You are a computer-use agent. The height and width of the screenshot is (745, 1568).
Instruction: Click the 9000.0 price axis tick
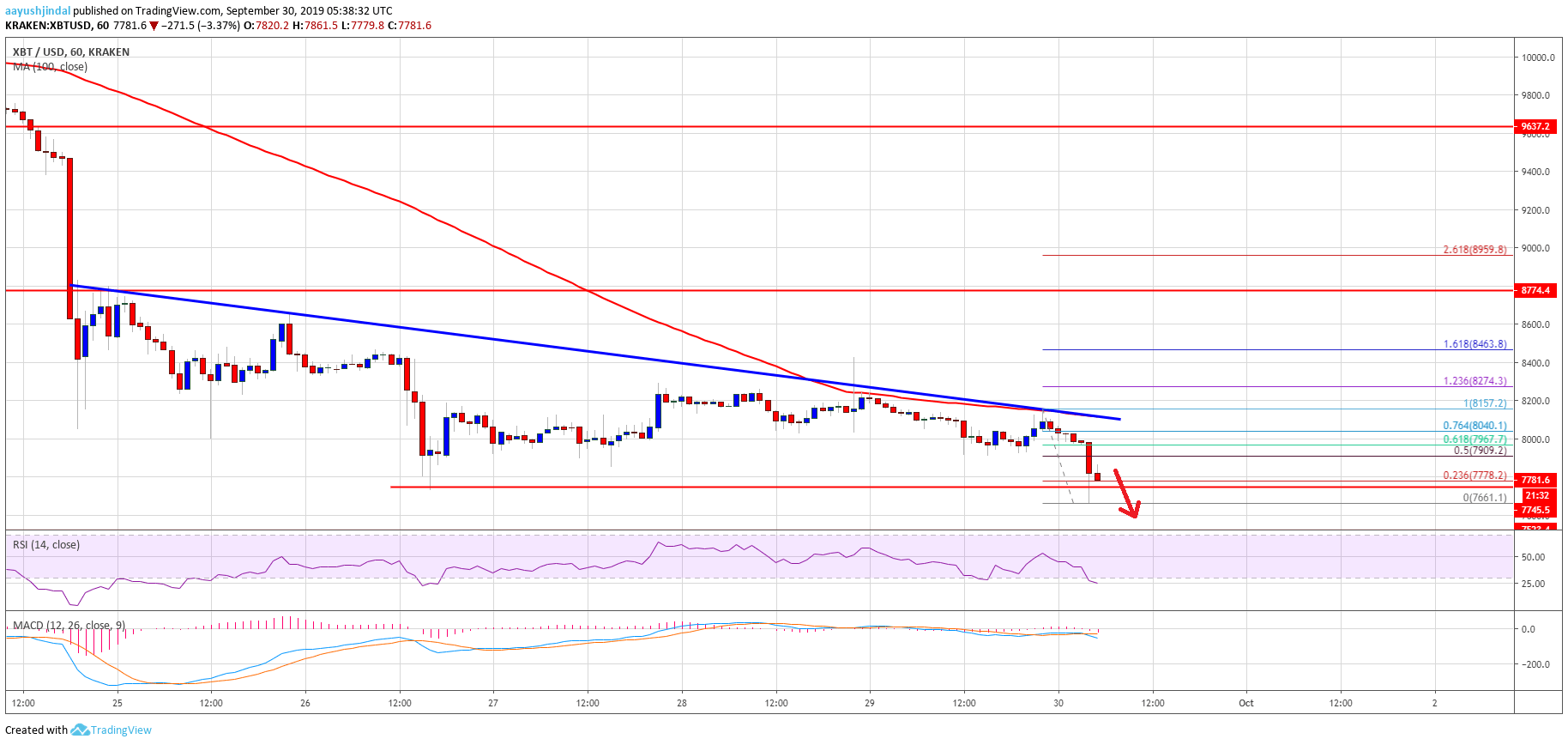coord(1536,248)
